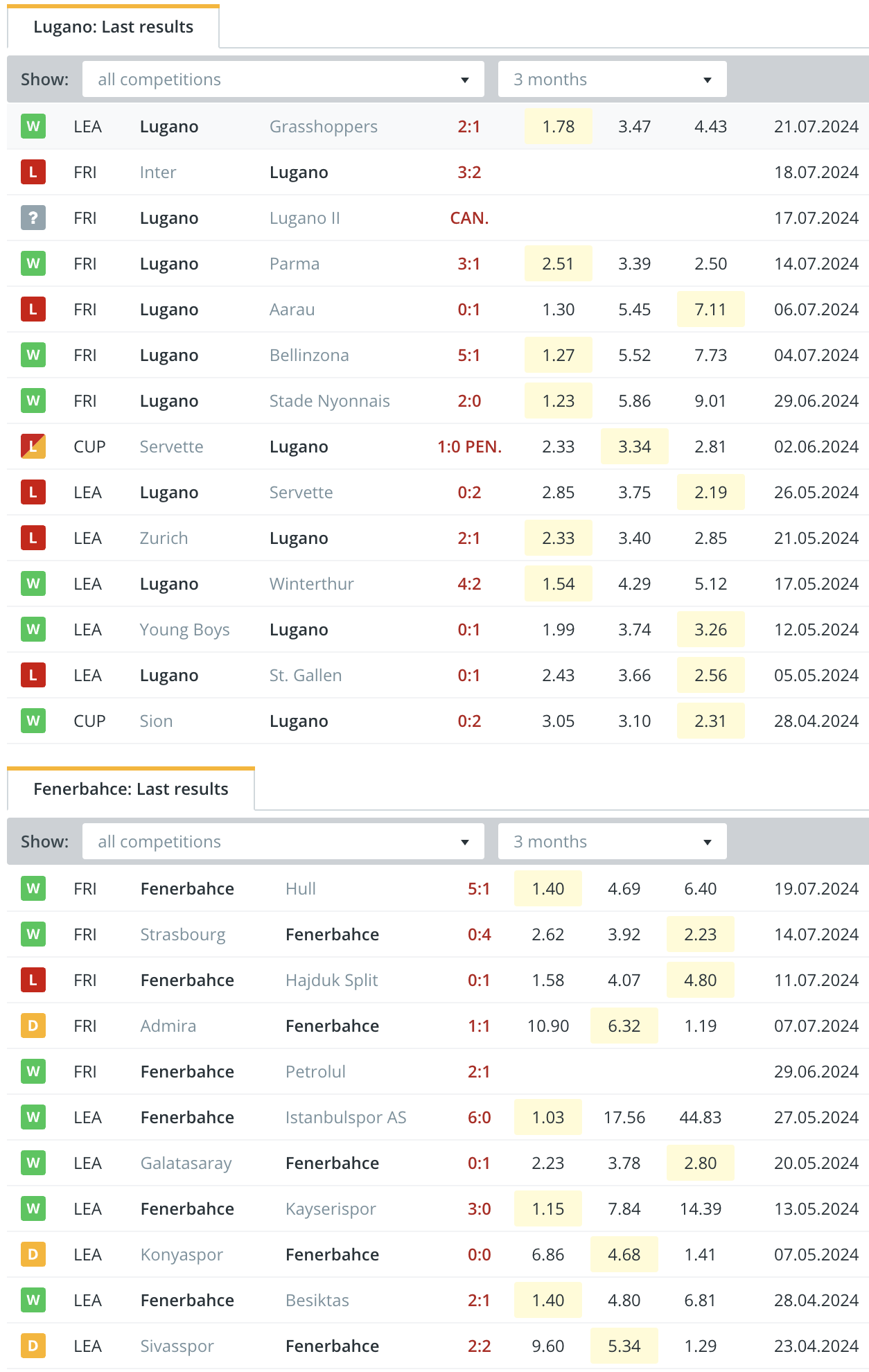Select the Lugano: Last results tab
This screenshot has height=1372, width=869.
coord(114,27)
